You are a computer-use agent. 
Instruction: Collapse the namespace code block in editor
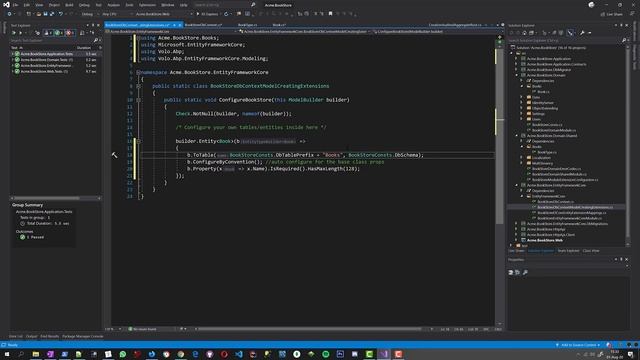tap(138, 72)
